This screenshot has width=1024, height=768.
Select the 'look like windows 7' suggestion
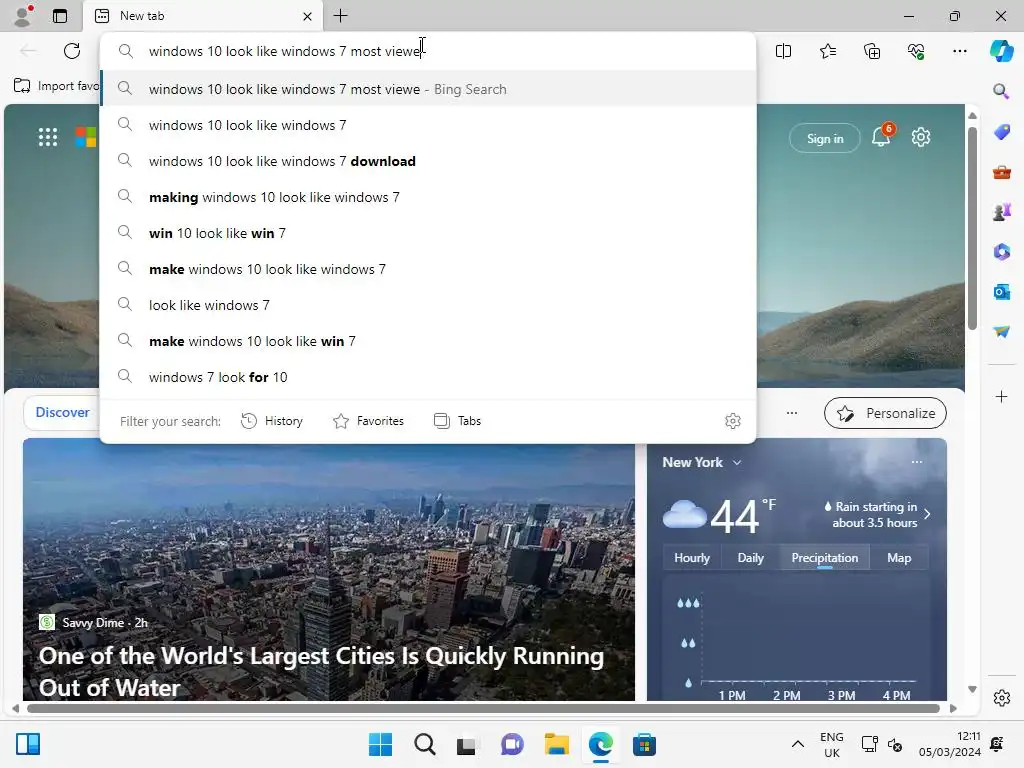428,305
